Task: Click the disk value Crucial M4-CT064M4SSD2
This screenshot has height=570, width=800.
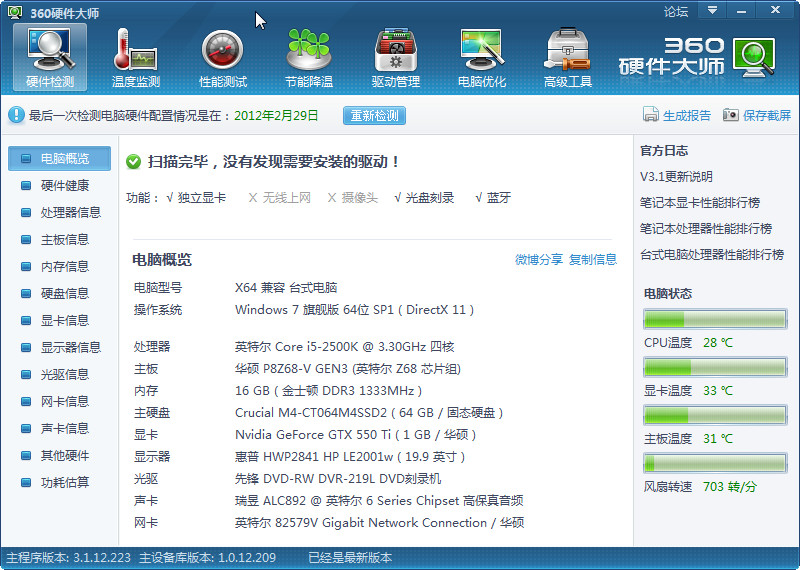Action: (369, 413)
